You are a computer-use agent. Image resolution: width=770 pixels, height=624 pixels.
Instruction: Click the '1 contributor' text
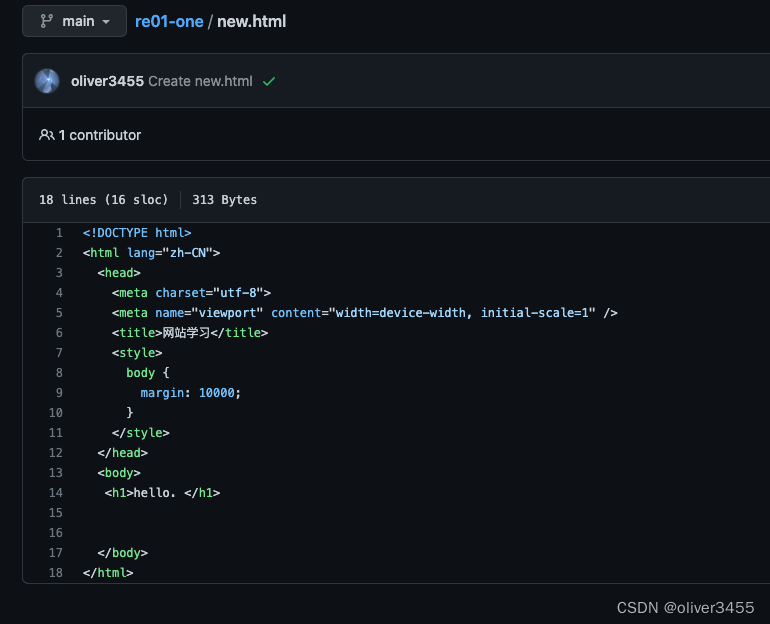pos(99,135)
